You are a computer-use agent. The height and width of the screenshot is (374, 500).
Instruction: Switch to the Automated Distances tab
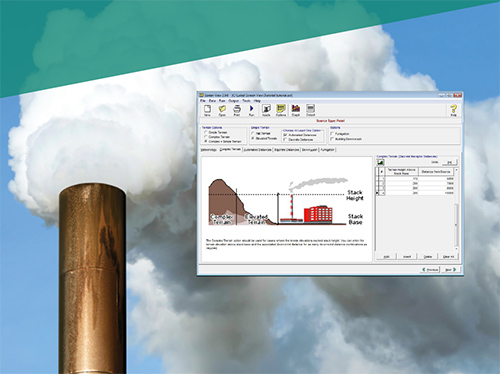258,150
